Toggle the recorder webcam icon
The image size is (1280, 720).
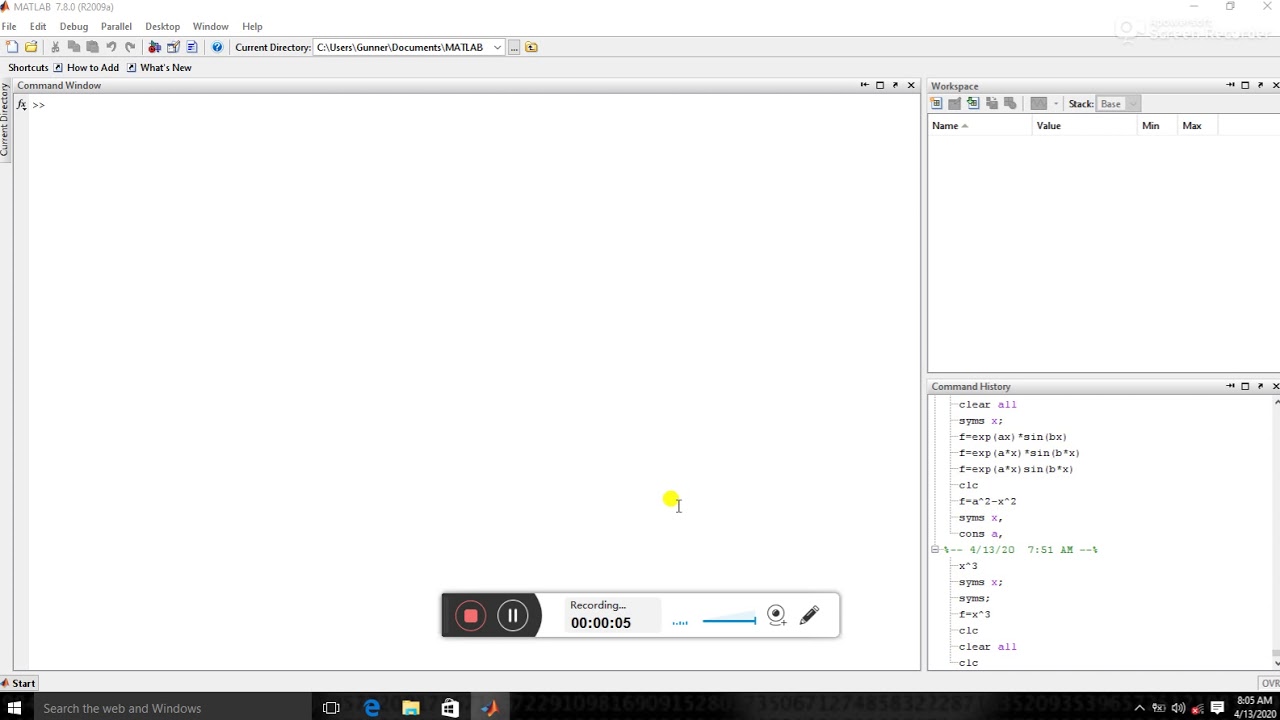[x=776, y=616]
